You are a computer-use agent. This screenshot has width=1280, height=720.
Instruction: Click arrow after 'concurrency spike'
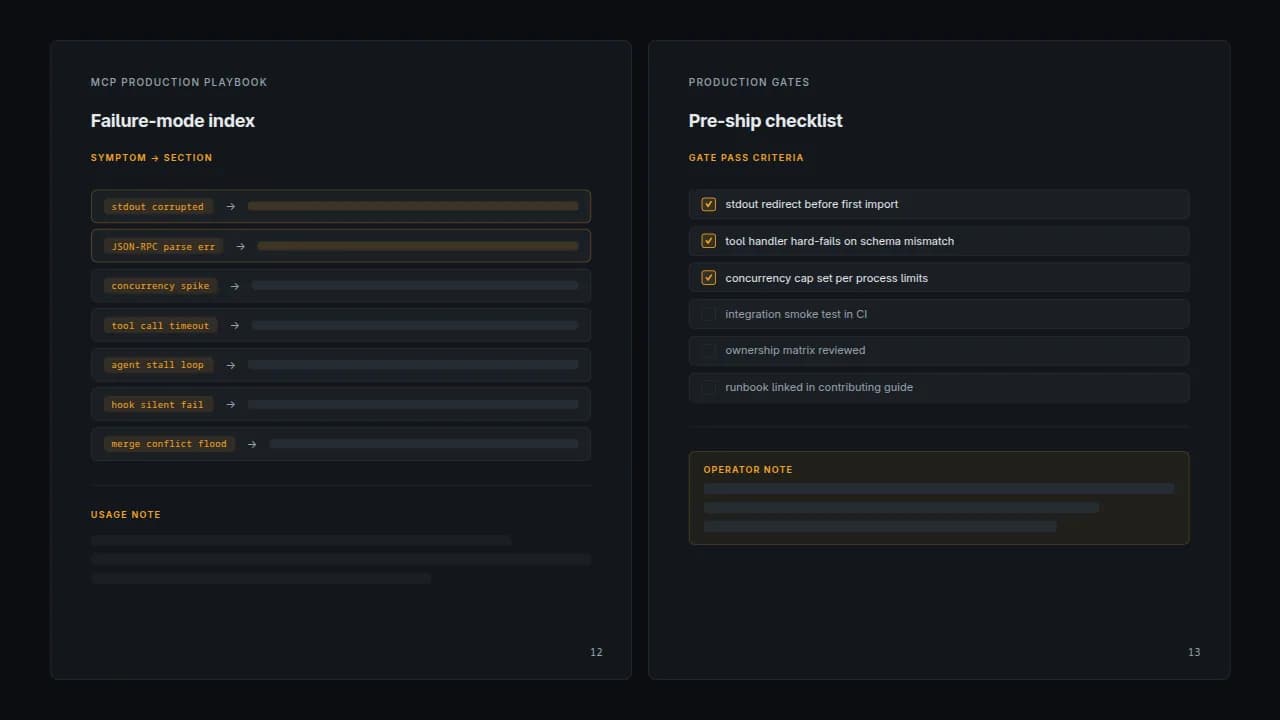[234, 286]
